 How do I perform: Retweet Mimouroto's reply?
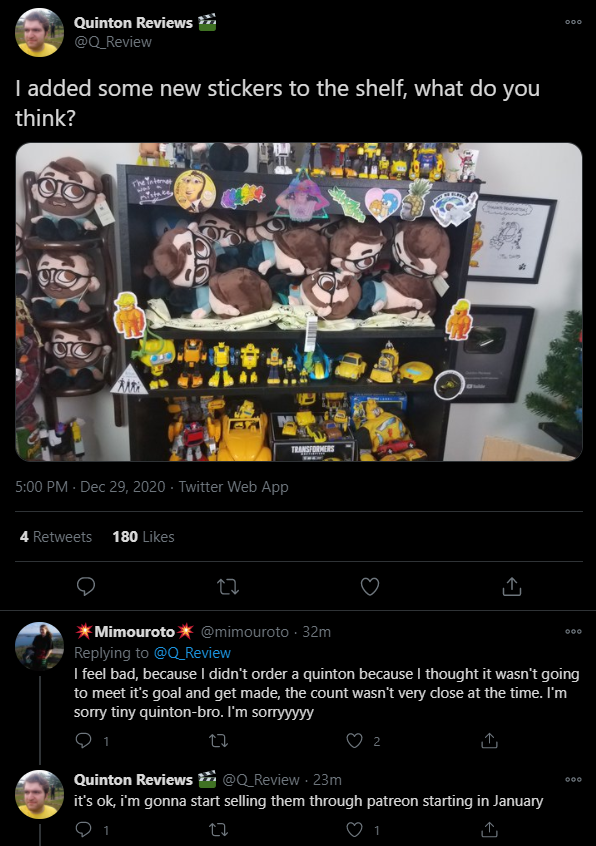pyautogui.click(x=218, y=740)
